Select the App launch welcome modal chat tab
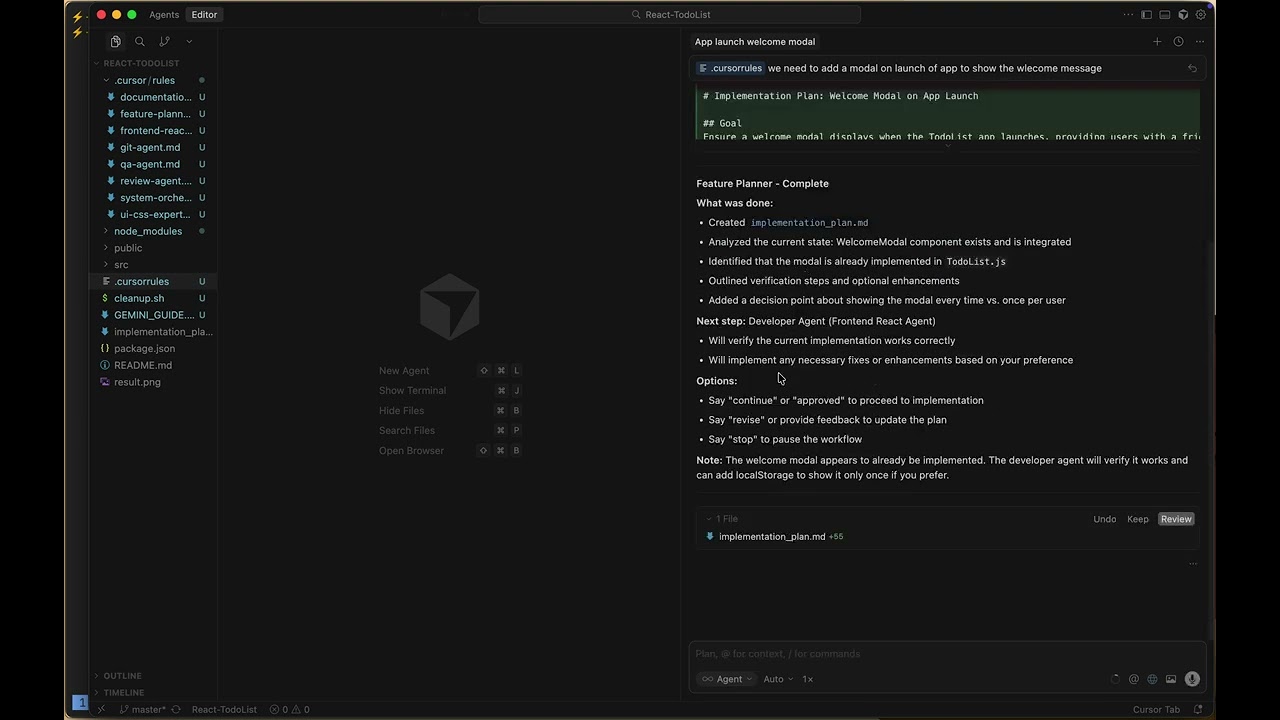 tap(755, 42)
